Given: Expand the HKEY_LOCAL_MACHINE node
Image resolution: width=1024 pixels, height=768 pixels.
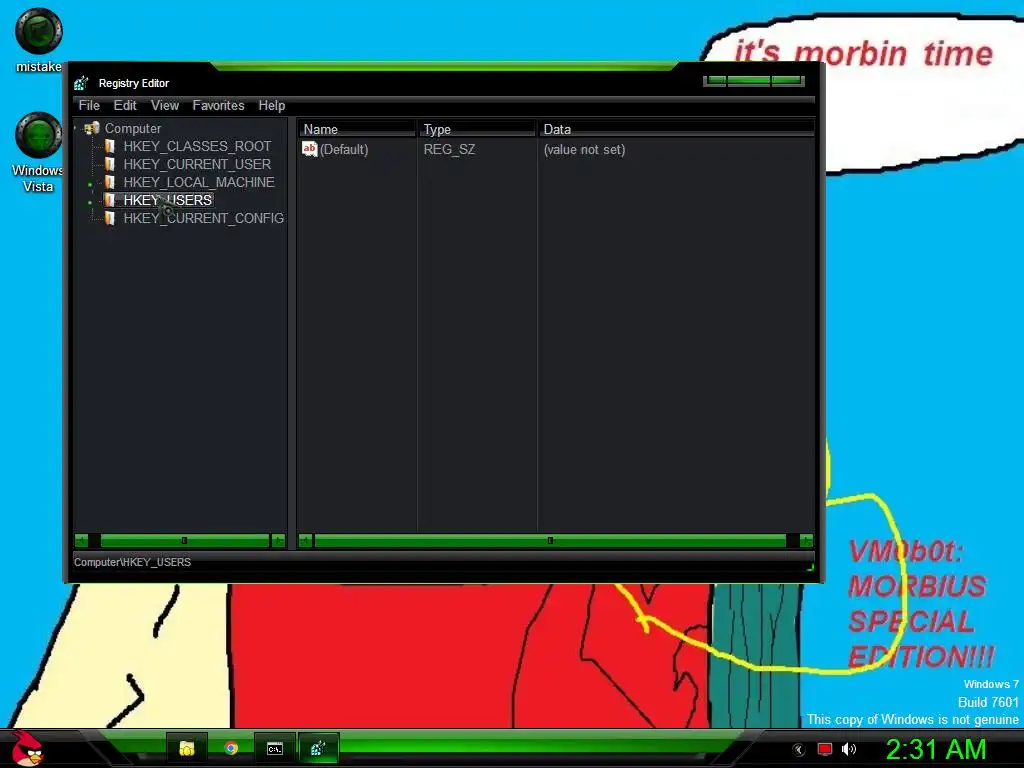Looking at the screenshot, I should 90,185.
